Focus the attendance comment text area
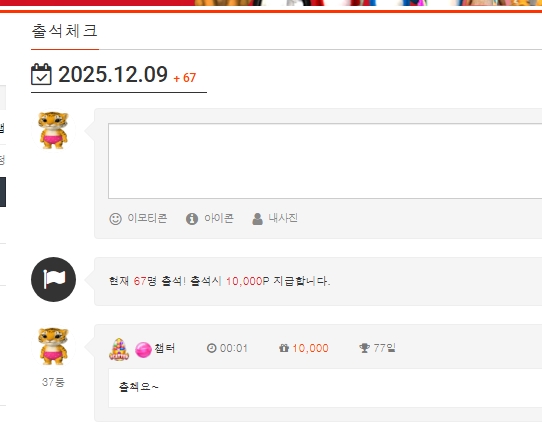The width and height of the screenshot is (542, 423). point(325,161)
